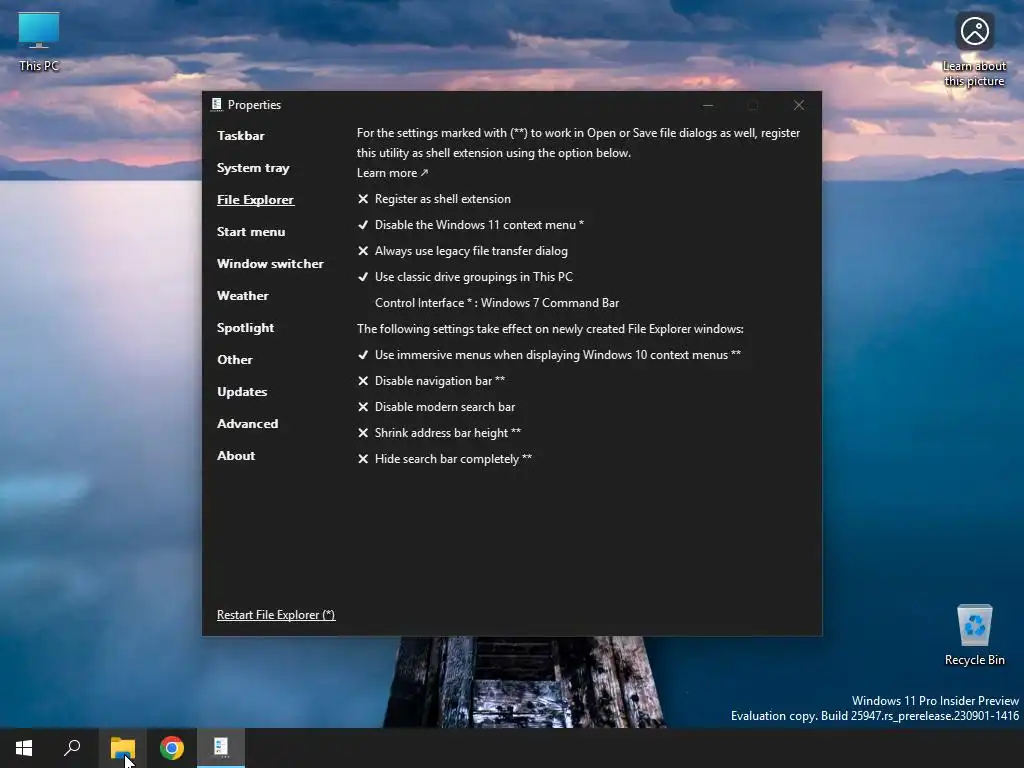The height and width of the screenshot is (768, 1024).
Task: Open taskbar search magnifier
Action: point(72,748)
